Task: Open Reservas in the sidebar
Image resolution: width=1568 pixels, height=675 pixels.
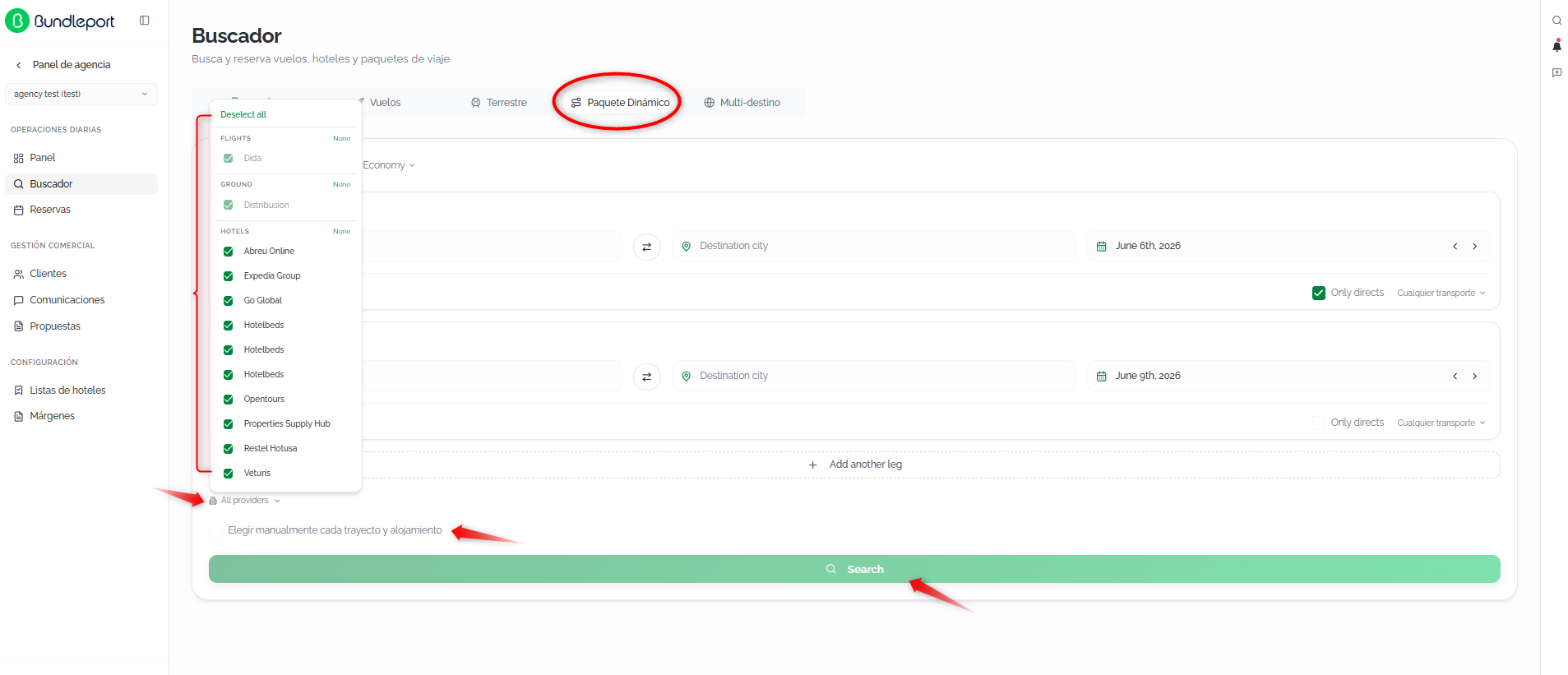Action: [x=81, y=210]
